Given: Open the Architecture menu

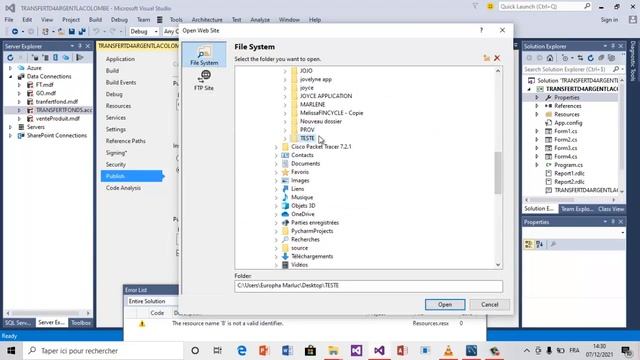Looking at the screenshot, I should tap(207, 20).
